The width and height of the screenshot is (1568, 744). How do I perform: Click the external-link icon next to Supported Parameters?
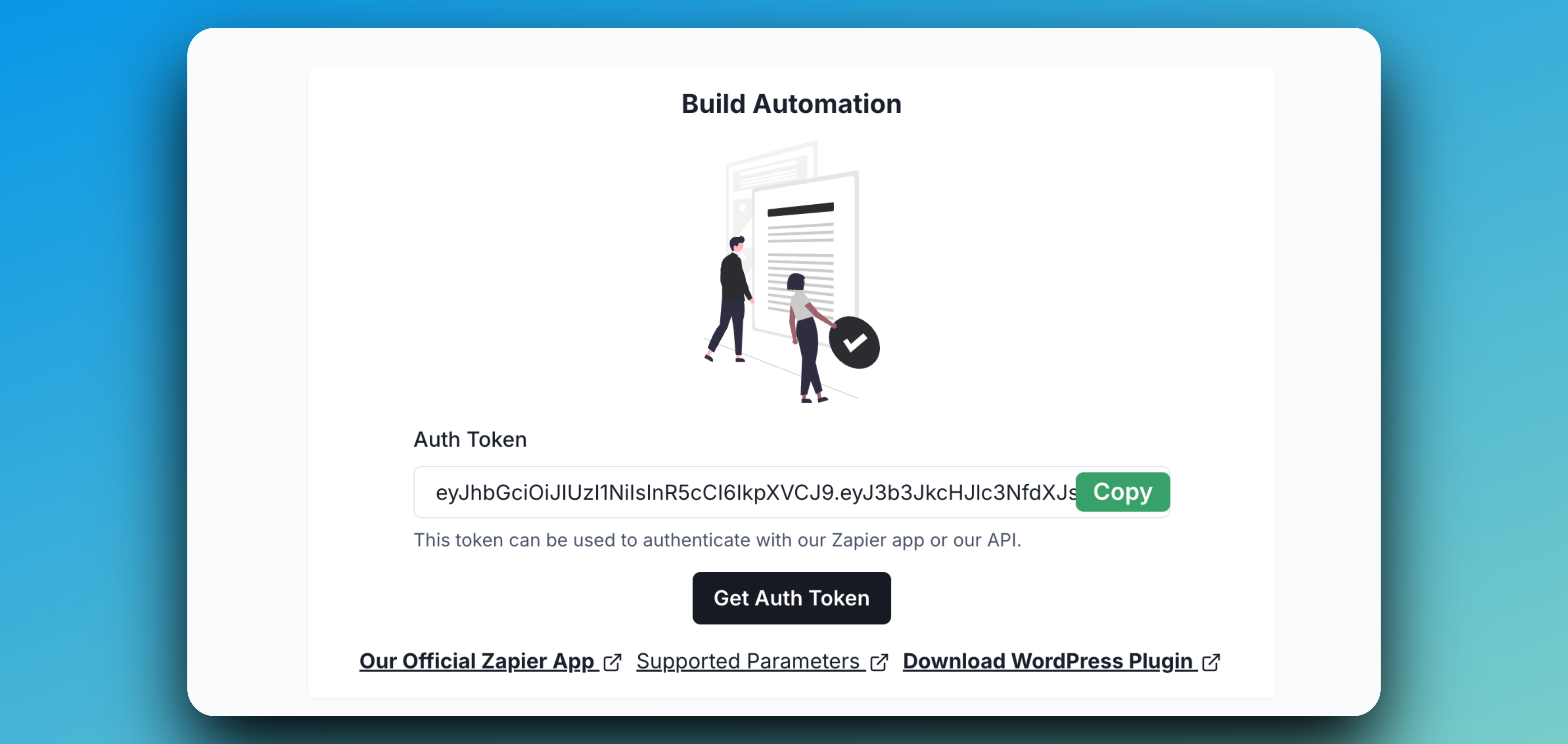[879, 662]
